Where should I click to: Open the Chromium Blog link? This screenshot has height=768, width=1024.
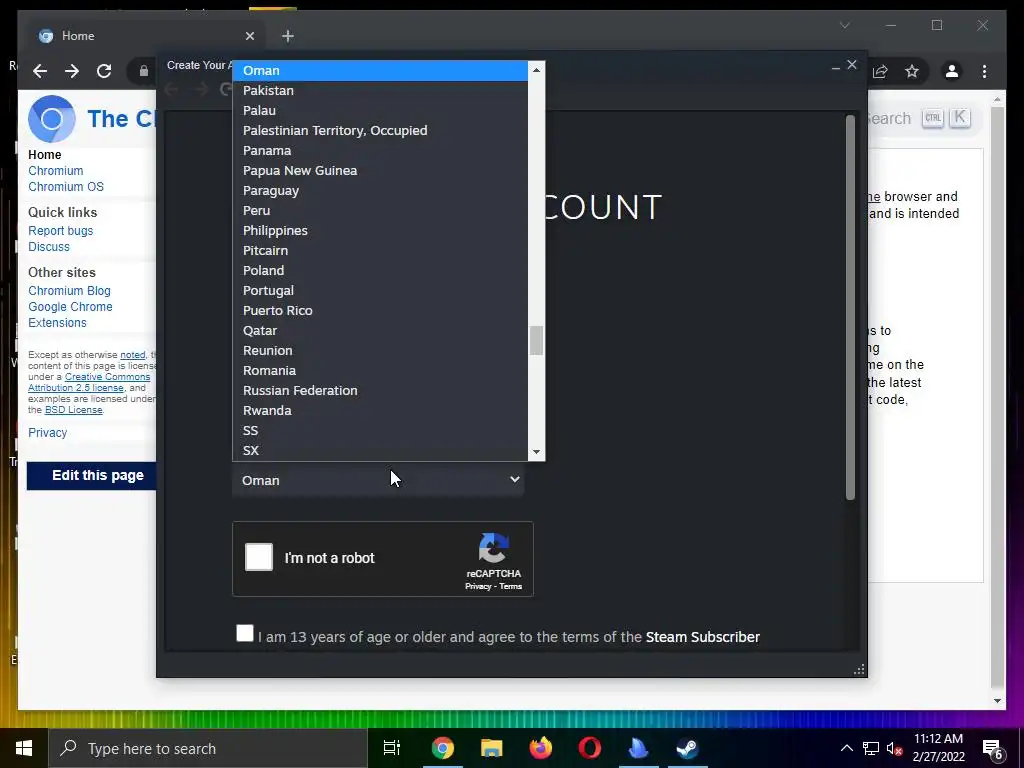[x=69, y=291]
